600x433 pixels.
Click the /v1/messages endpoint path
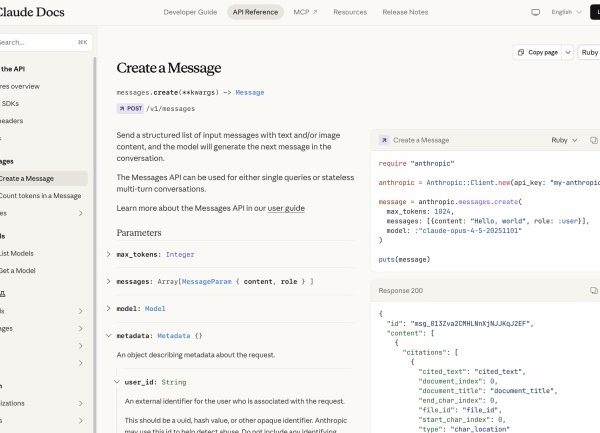[170, 109]
